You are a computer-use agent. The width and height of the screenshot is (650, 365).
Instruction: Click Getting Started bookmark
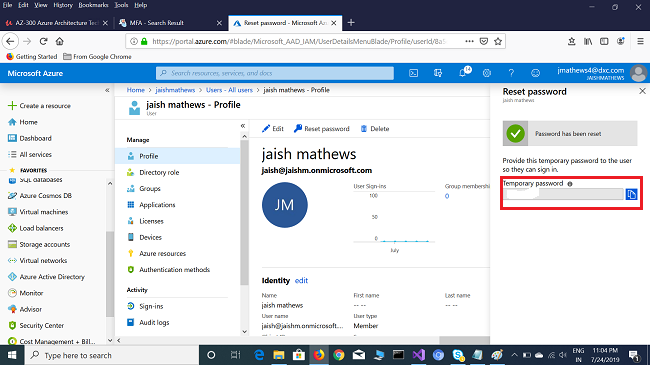32,56
